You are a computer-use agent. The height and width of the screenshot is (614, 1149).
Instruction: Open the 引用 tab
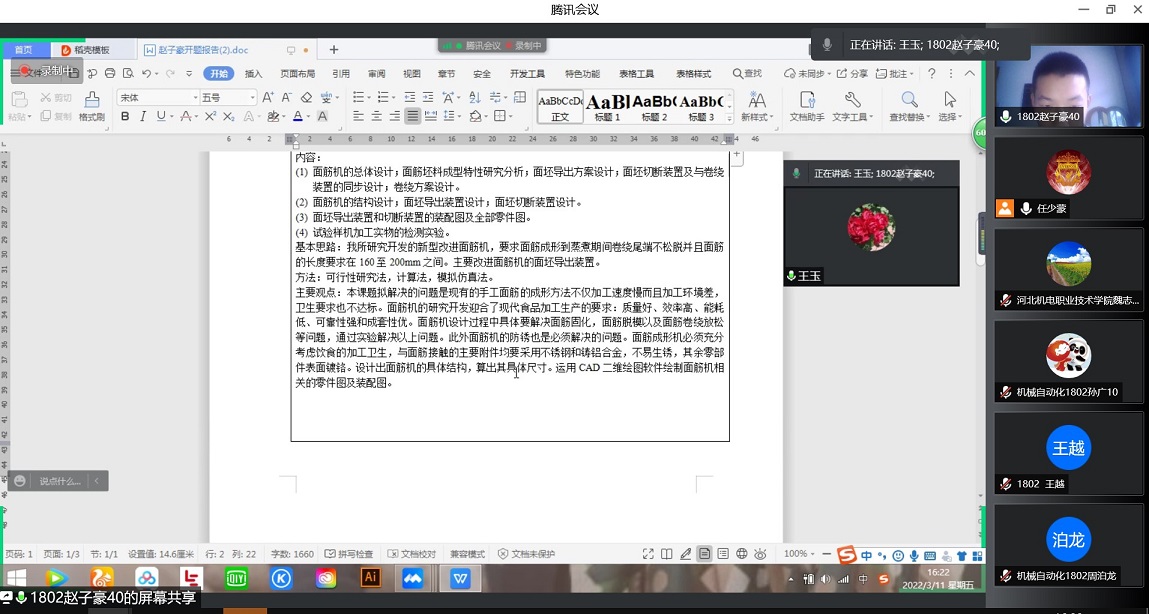coord(341,73)
